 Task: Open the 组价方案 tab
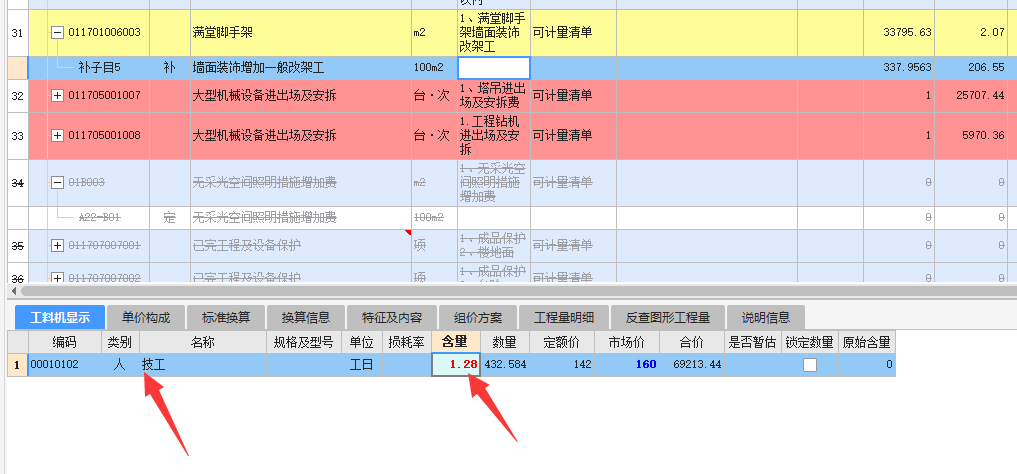(x=478, y=318)
